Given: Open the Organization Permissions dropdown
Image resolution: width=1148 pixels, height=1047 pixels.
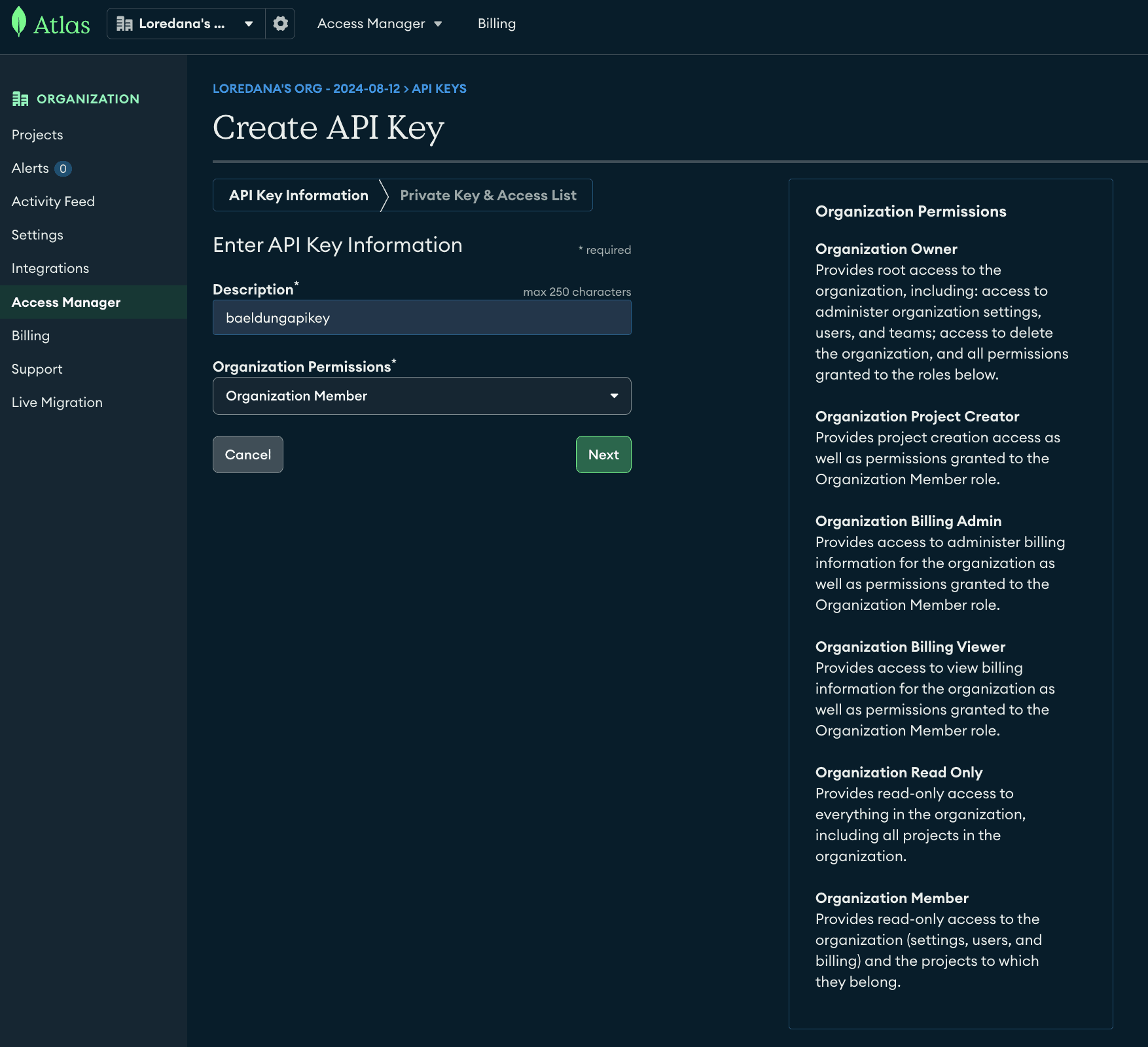Looking at the screenshot, I should coord(422,396).
